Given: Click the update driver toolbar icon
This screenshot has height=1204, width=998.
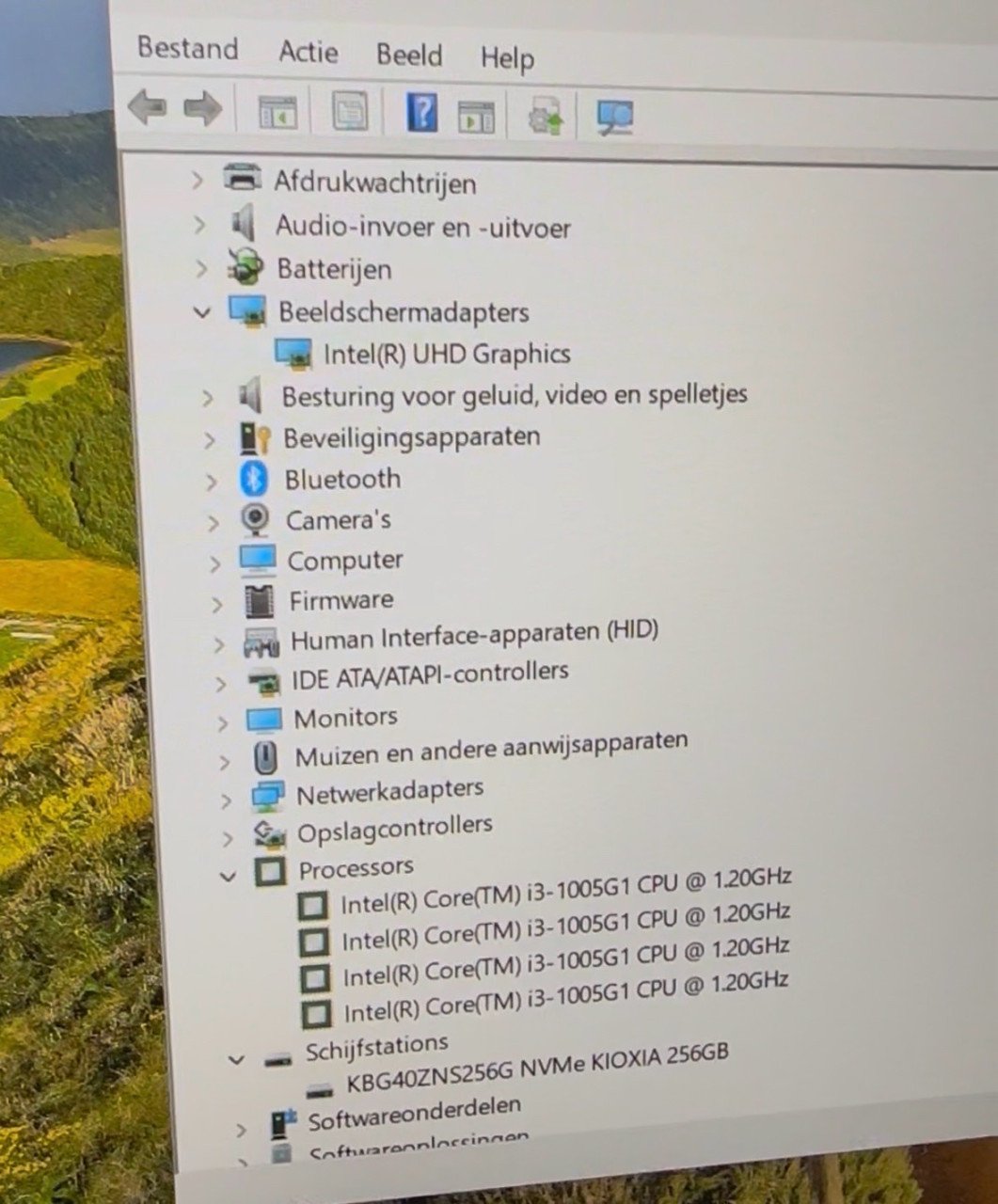Looking at the screenshot, I should point(545,118).
